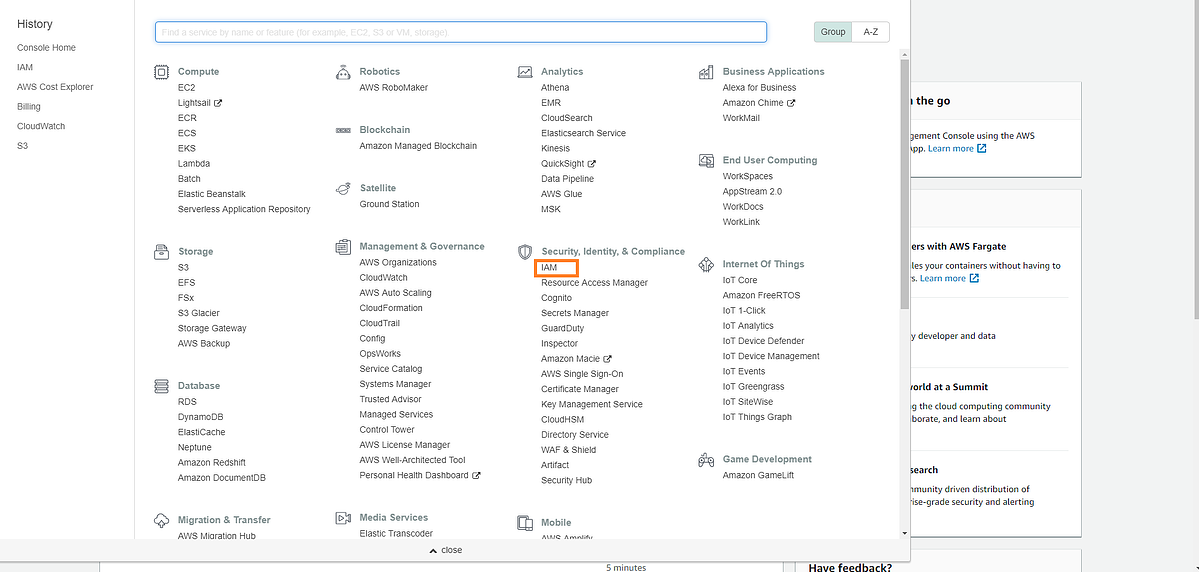
Task: Open CloudWatch from History sidebar
Action: pos(40,126)
